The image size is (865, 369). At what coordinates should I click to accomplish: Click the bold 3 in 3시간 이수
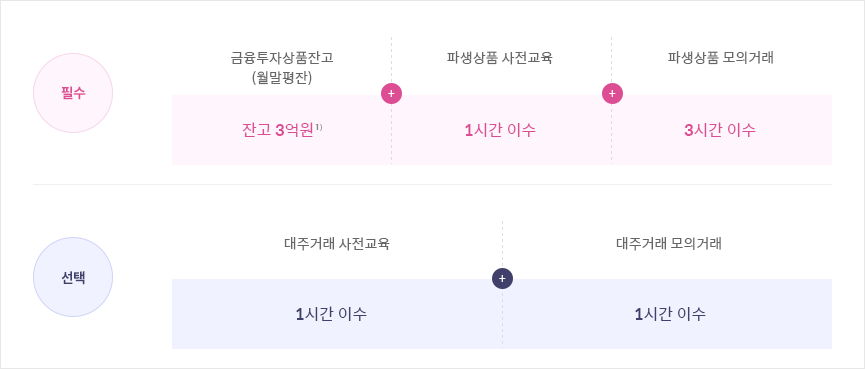point(688,131)
